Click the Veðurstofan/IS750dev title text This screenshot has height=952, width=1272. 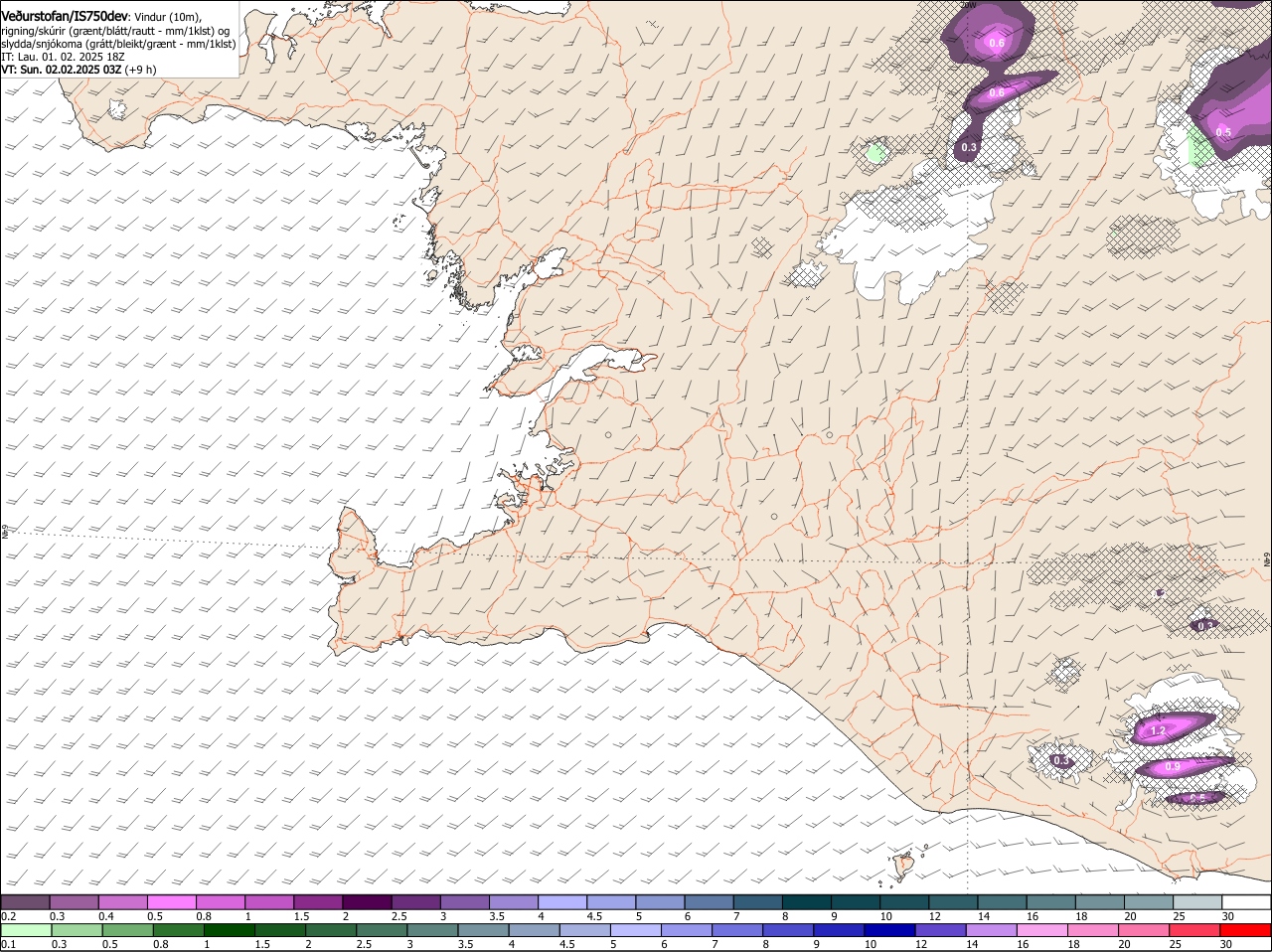coord(65,16)
